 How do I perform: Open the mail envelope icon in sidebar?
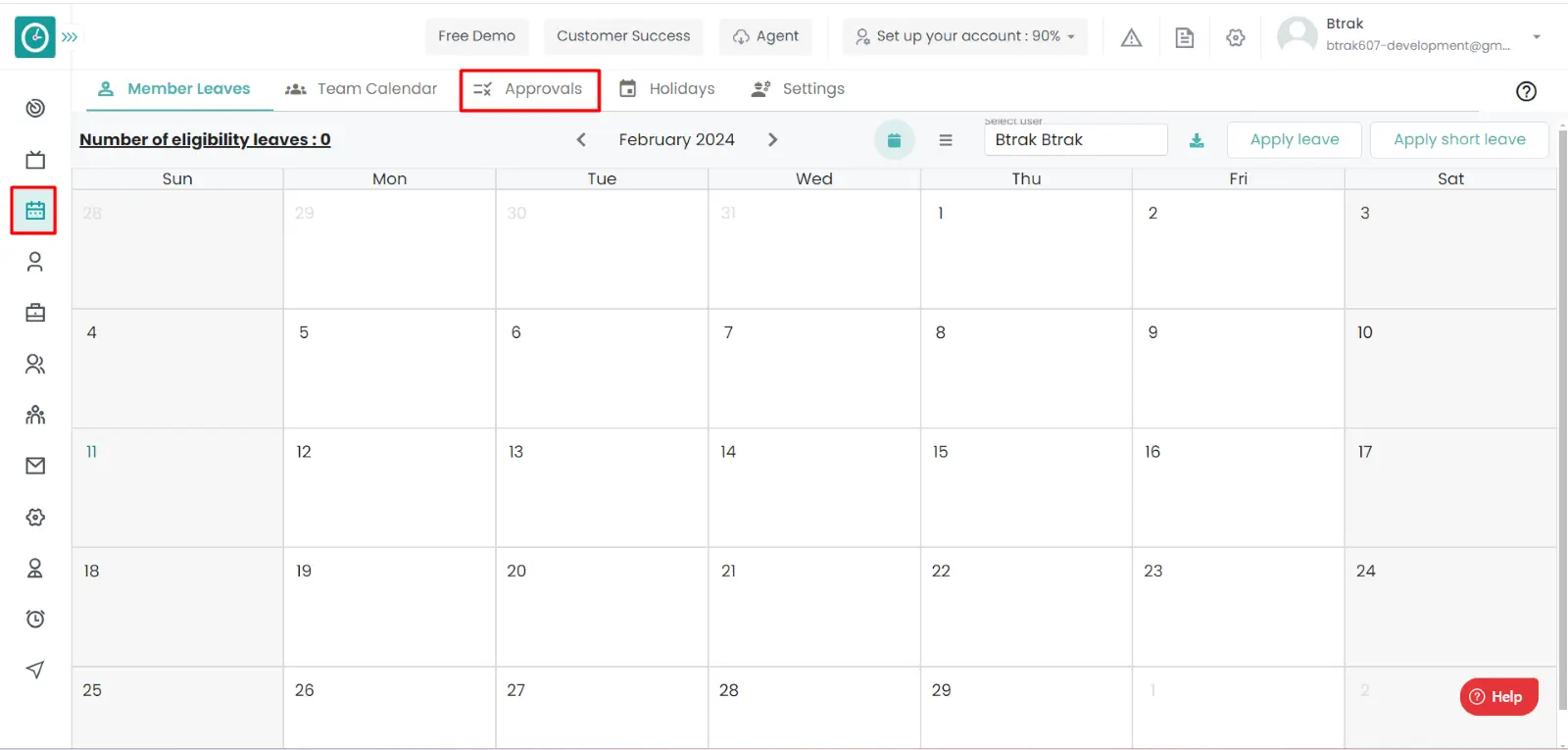pos(35,466)
